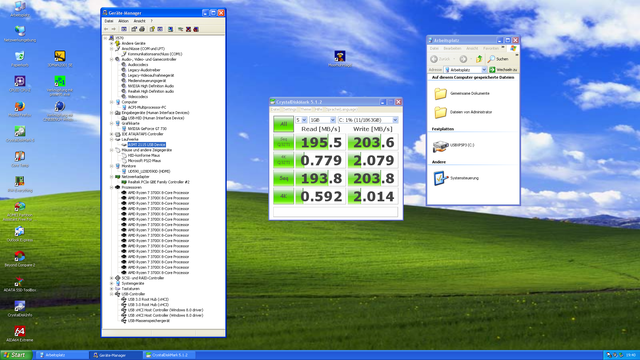
Task: Switch to Geräte-Manager taskbar button
Action: pyautogui.click(x=116, y=355)
